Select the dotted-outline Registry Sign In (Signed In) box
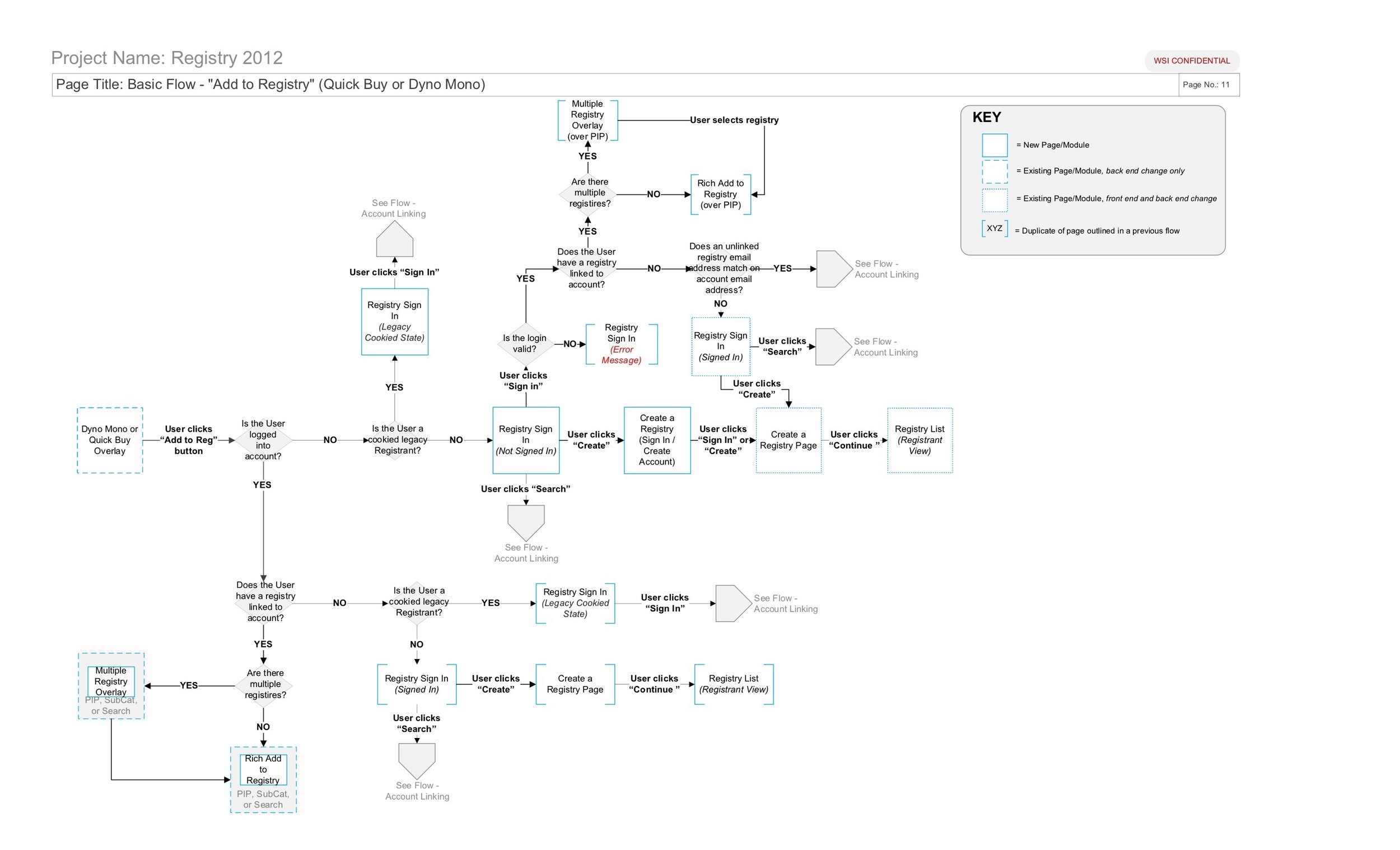This screenshot has width=1400, height=850. coord(721,347)
